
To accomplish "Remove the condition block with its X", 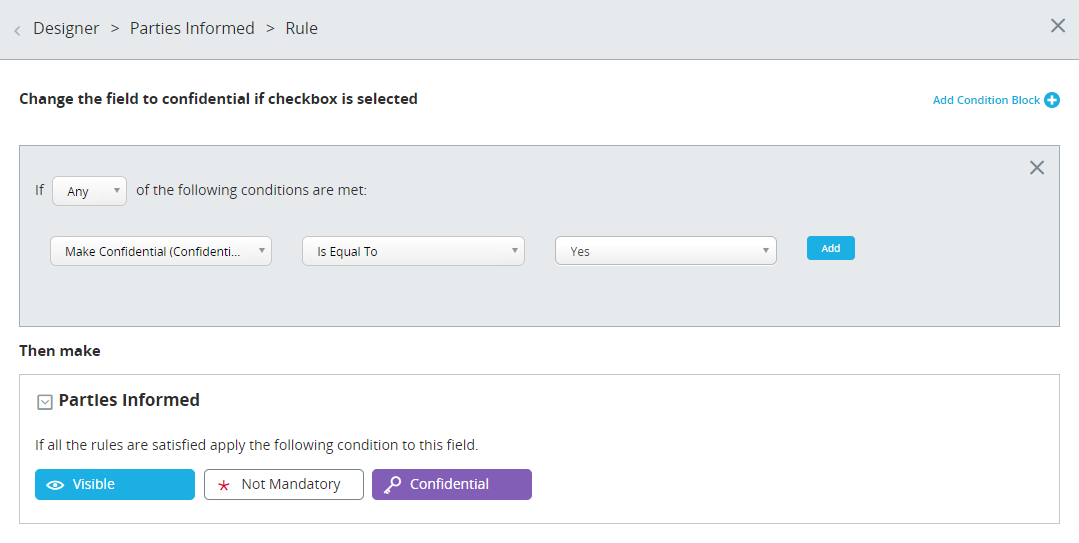I will 1036,167.
